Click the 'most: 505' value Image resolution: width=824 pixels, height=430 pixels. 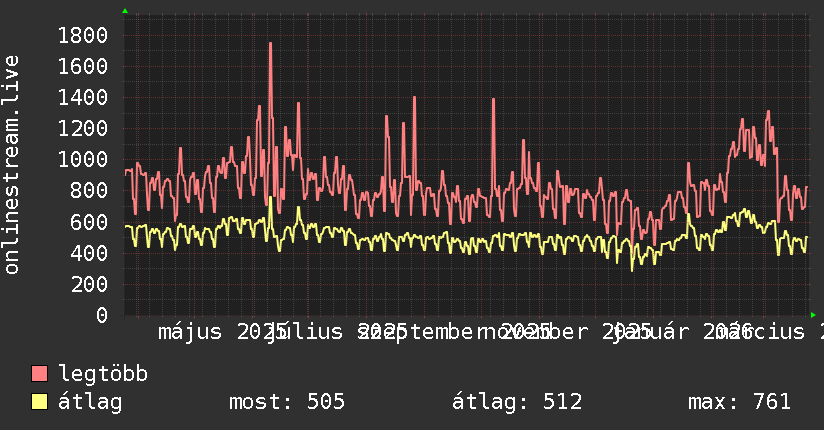[287, 402]
